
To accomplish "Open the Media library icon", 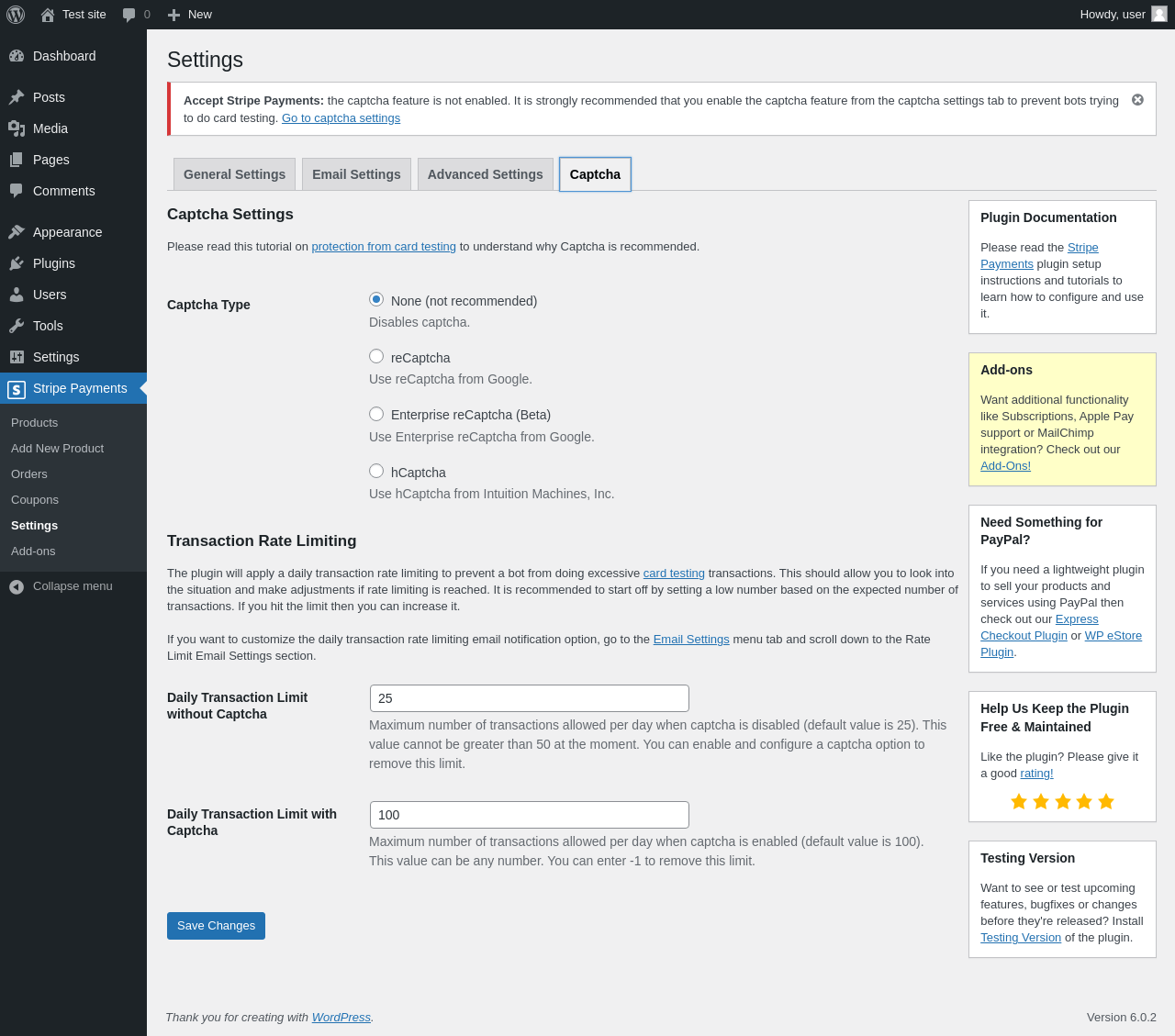I will coord(17,128).
